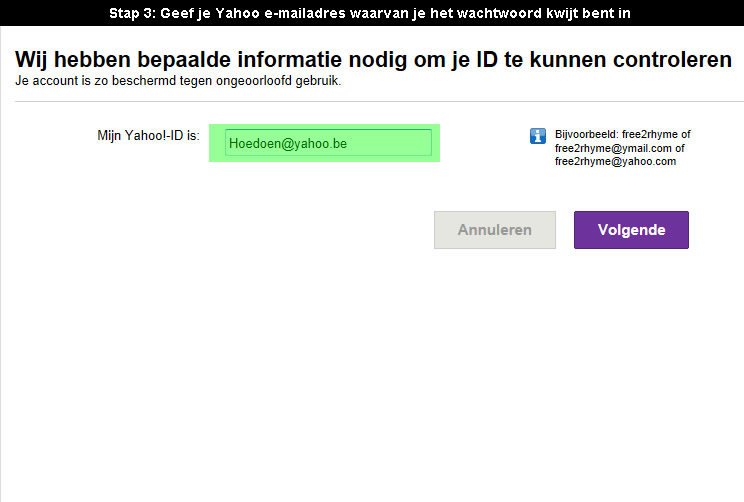The image size is (744, 502).
Task: Click the Yahoo!-ID input field
Action: tap(328, 143)
